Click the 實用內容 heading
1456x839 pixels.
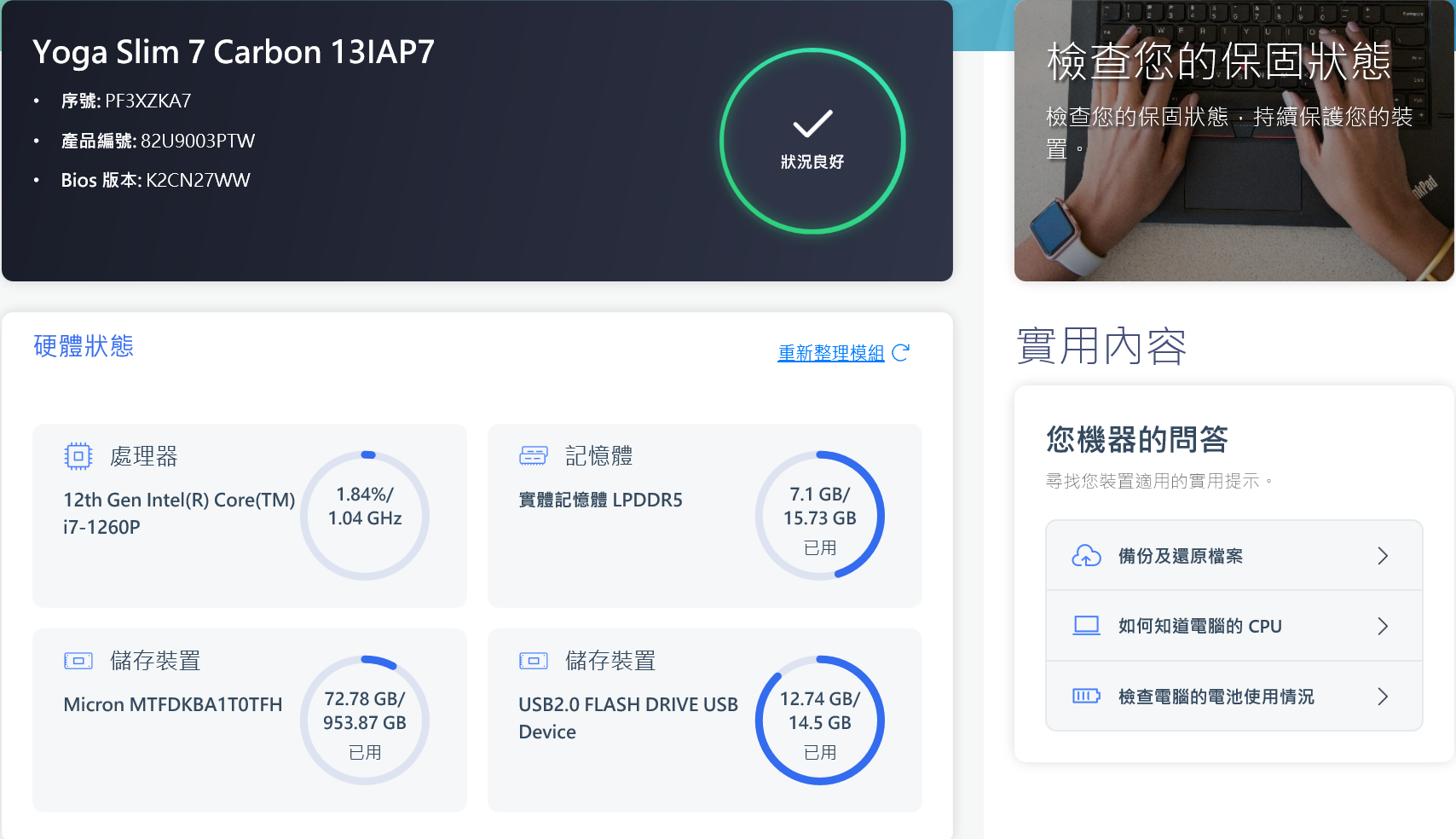pyautogui.click(x=1101, y=346)
